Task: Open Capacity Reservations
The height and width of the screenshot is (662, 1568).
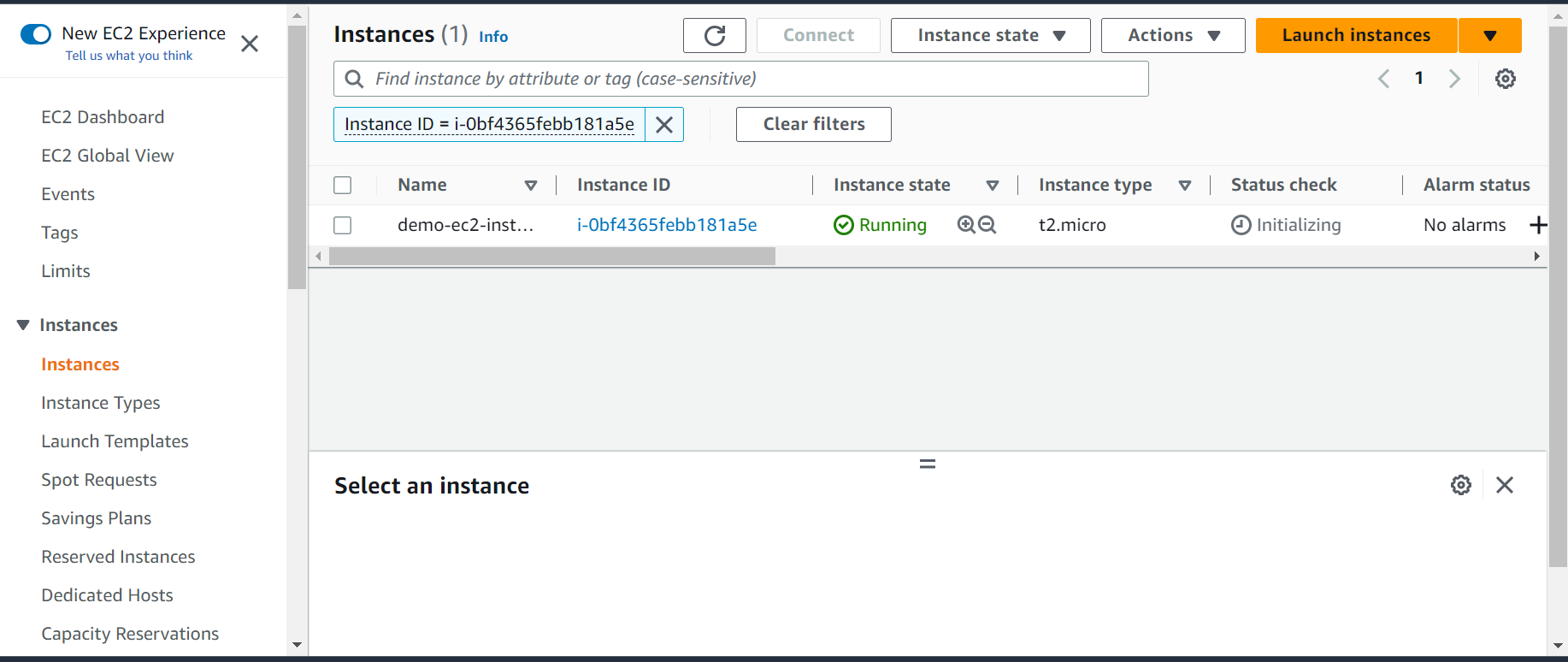Action: [x=130, y=634]
